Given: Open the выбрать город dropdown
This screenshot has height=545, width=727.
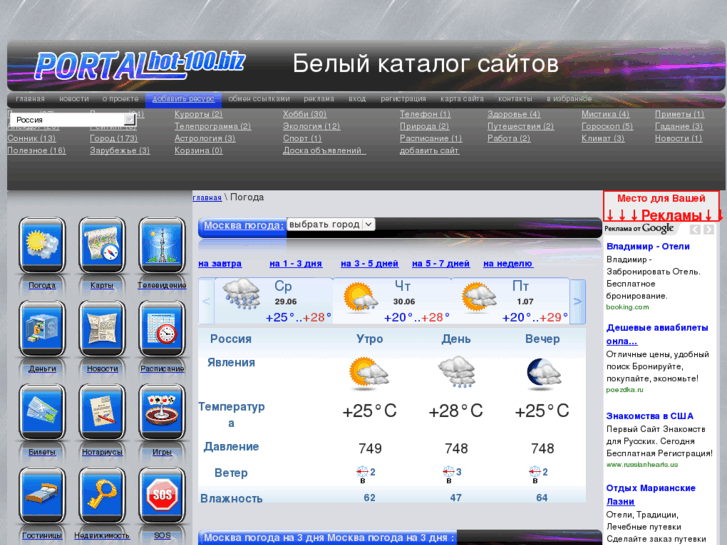Looking at the screenshot, I should pyautogui.click(x=331, y=224).
